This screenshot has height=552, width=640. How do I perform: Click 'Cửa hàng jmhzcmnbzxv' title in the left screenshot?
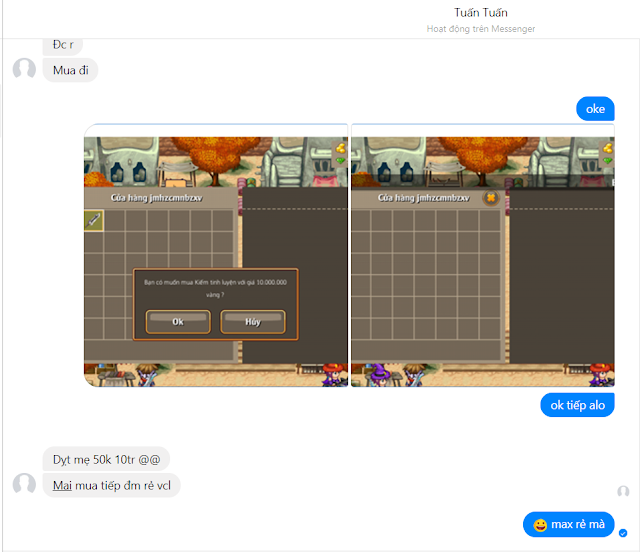[156, 198]
